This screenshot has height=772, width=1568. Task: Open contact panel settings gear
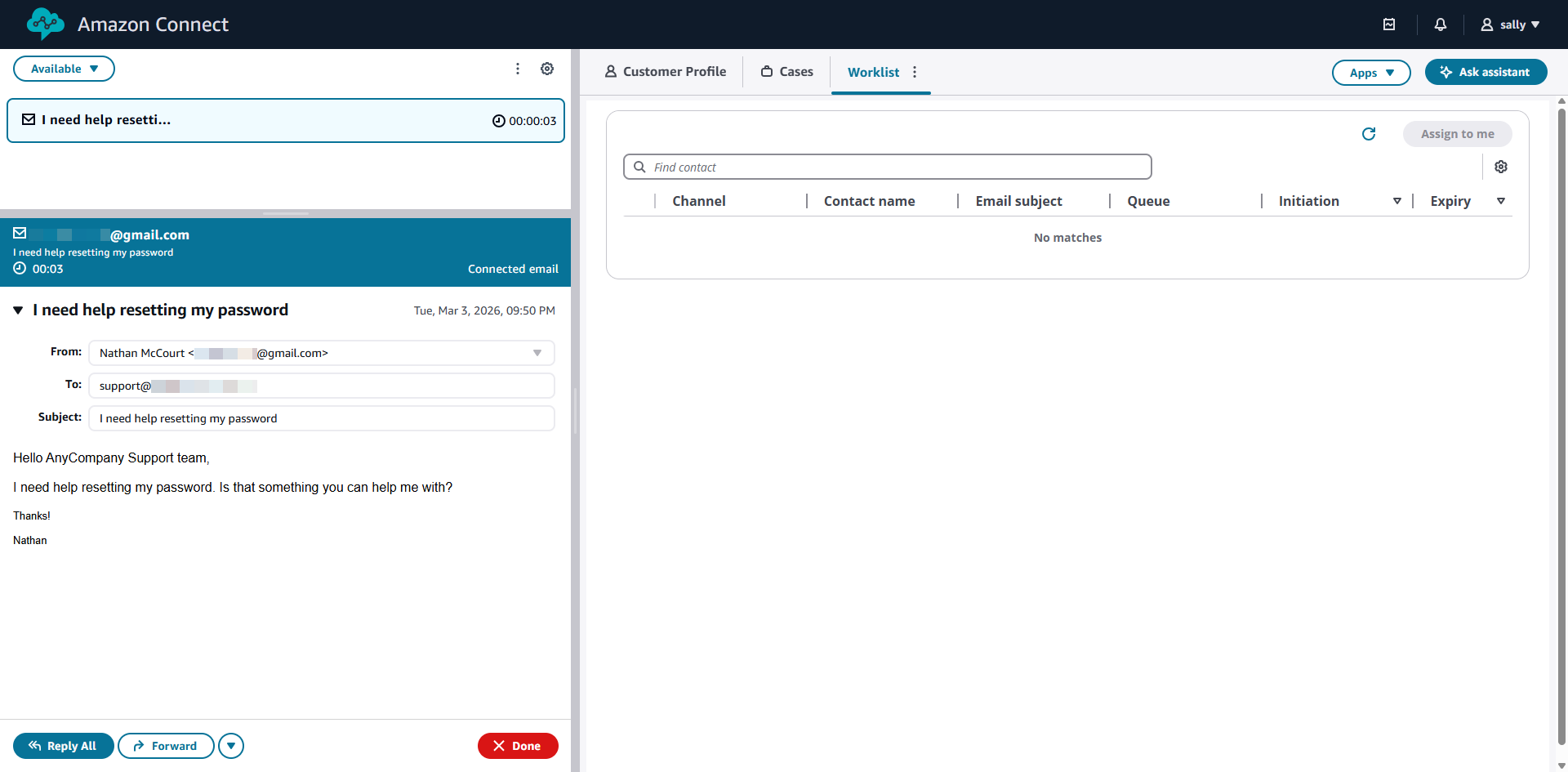point(547,69)
